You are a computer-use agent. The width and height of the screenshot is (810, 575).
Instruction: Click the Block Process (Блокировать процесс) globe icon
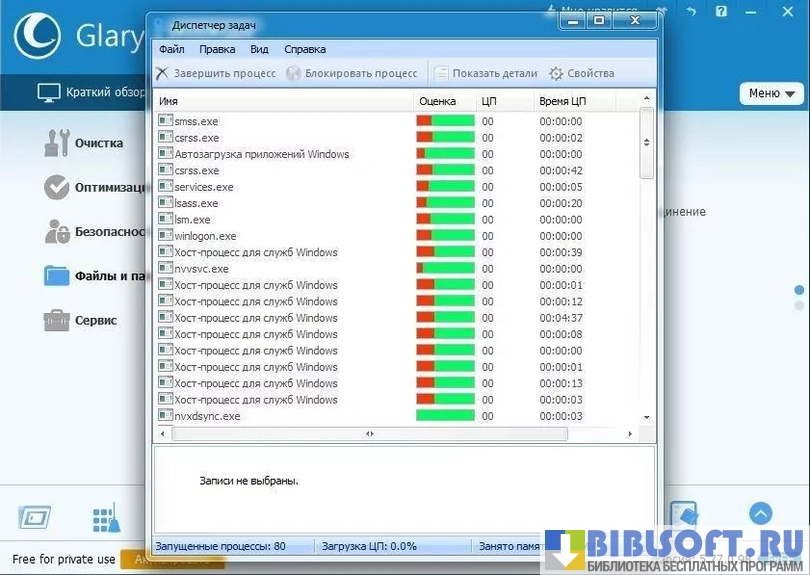tap(294, 73)
